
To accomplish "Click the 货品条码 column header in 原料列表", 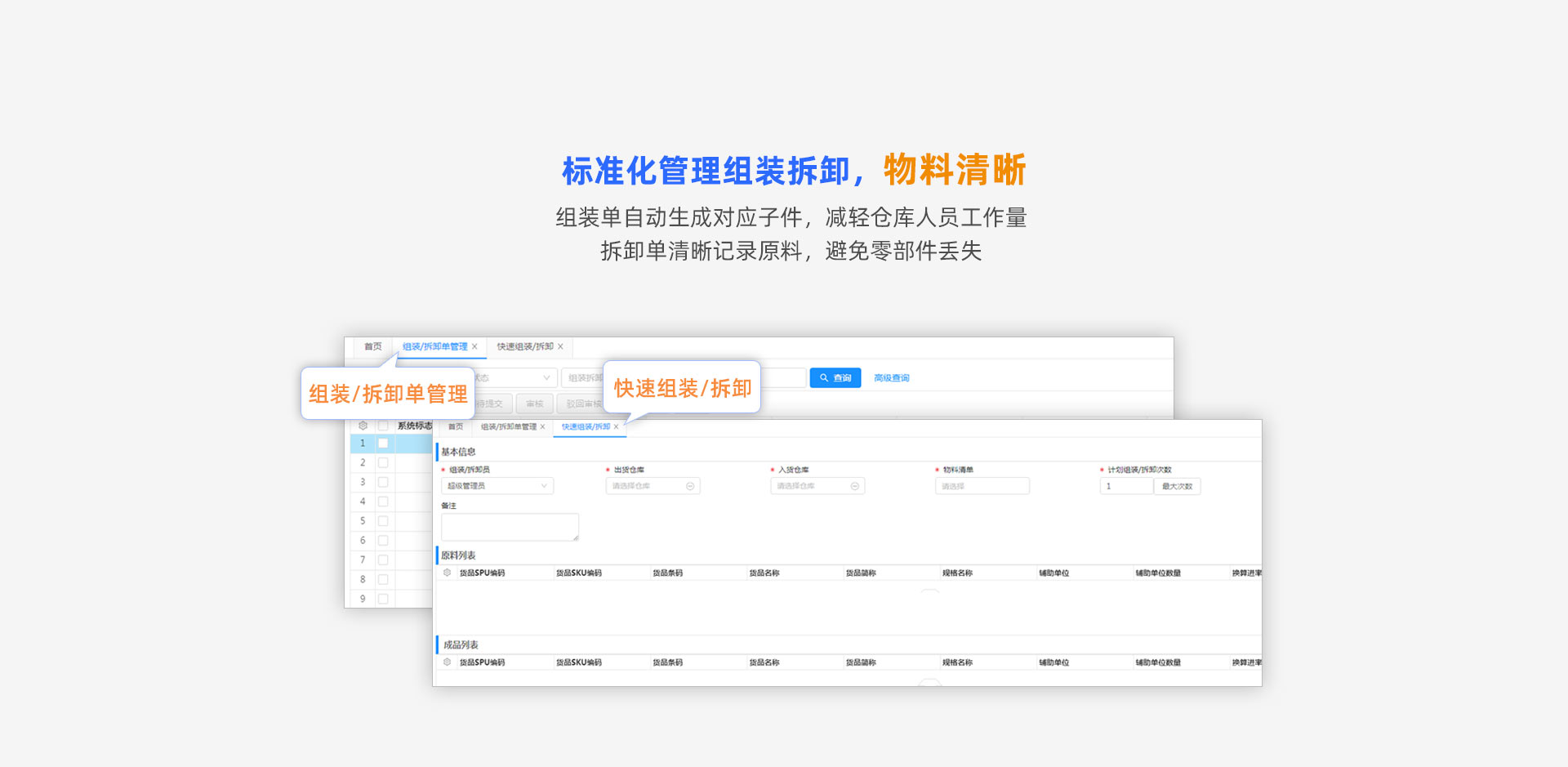I will (x=667, y=573).
